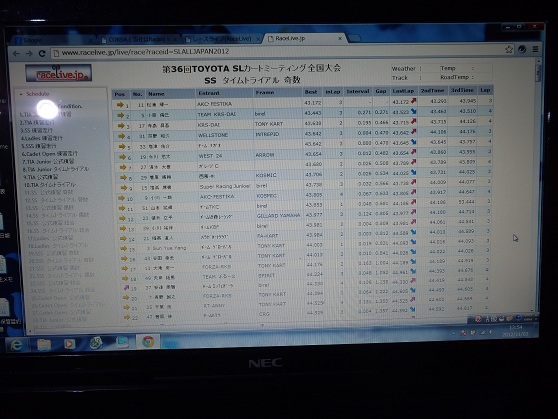This screenshot has width=558, height=419.
Task: Click the position arrow for row 6 WEST 24
Action: [x=122, y=157]
